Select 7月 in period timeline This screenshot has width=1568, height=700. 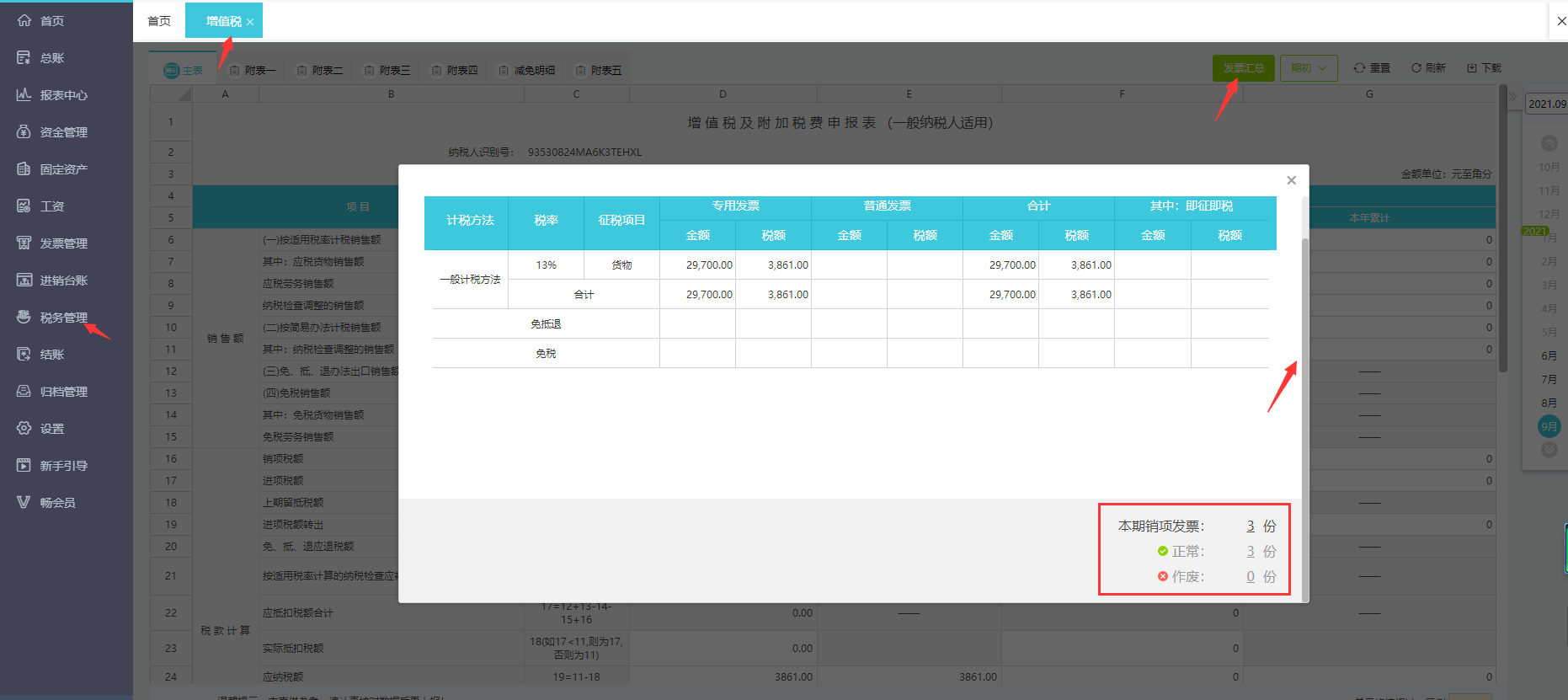pos(1549,380)
